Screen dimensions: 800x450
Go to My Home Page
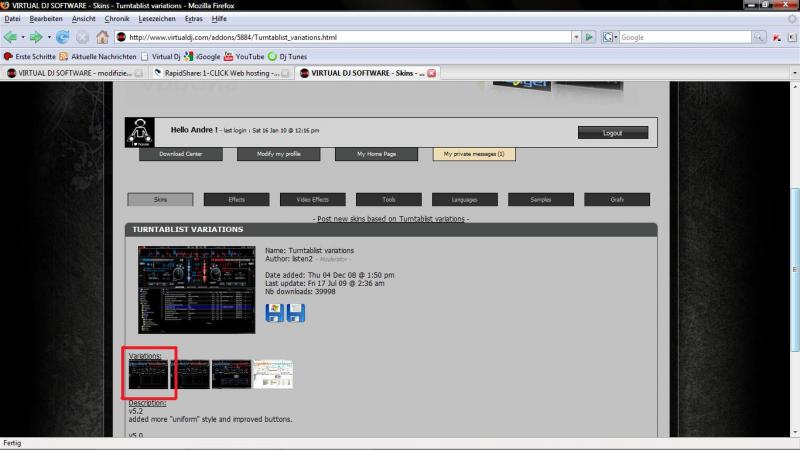pyautogui.click(x=377, y=154)
